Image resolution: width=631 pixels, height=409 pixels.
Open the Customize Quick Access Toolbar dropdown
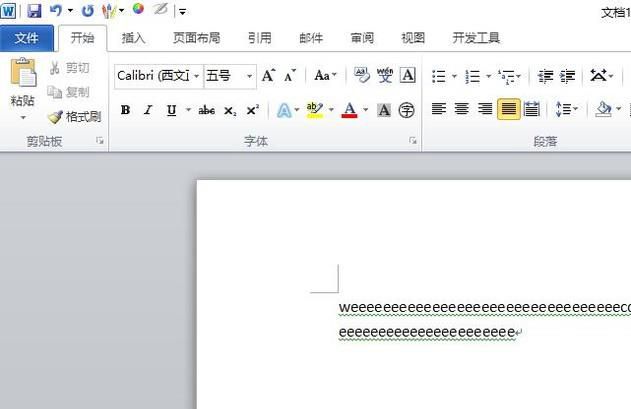click(x=182, y=12)
